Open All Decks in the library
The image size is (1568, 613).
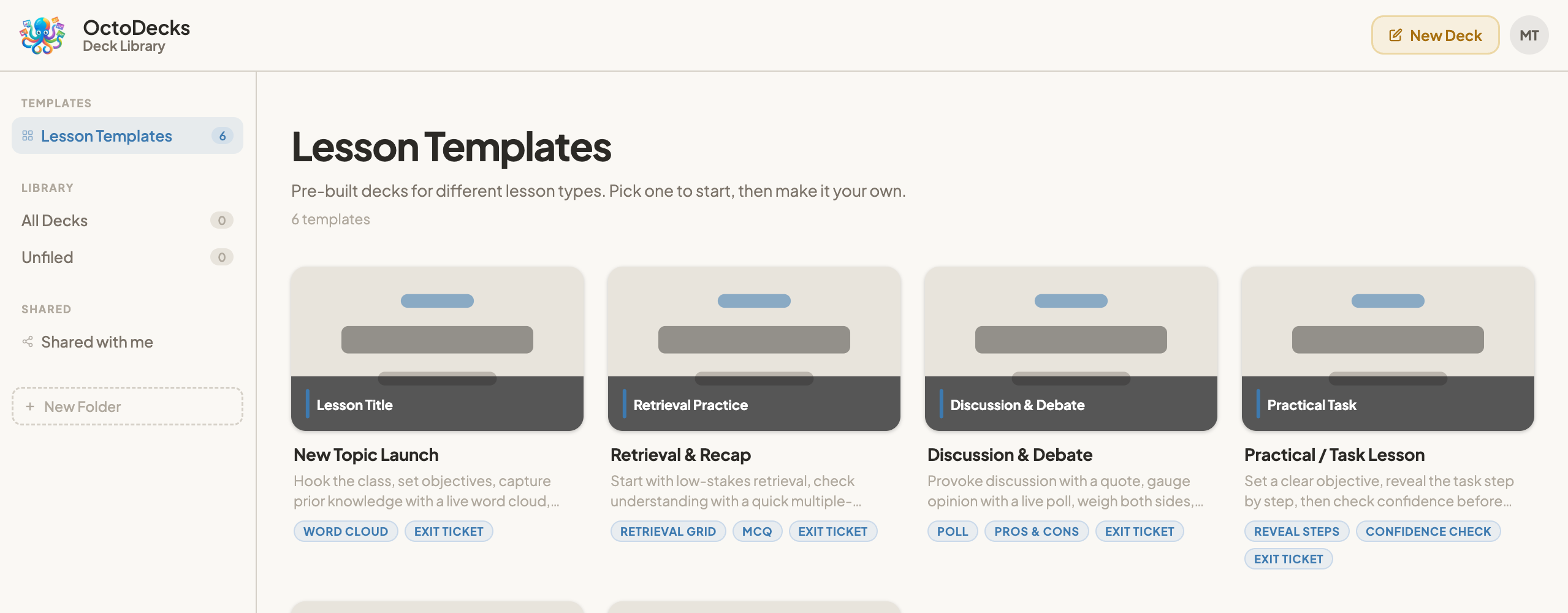click(x=127, y=220)
